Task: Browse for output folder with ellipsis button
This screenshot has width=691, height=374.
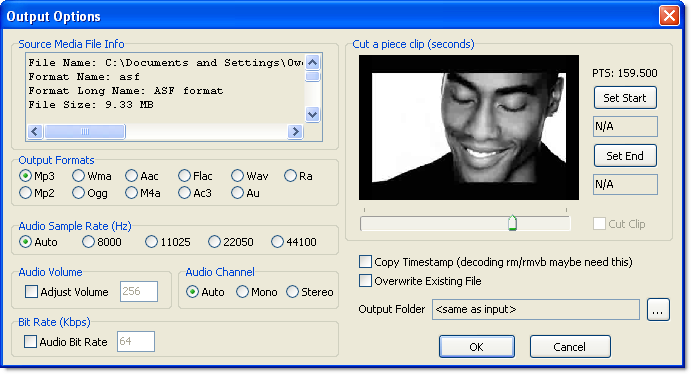Action: point(658,310)
